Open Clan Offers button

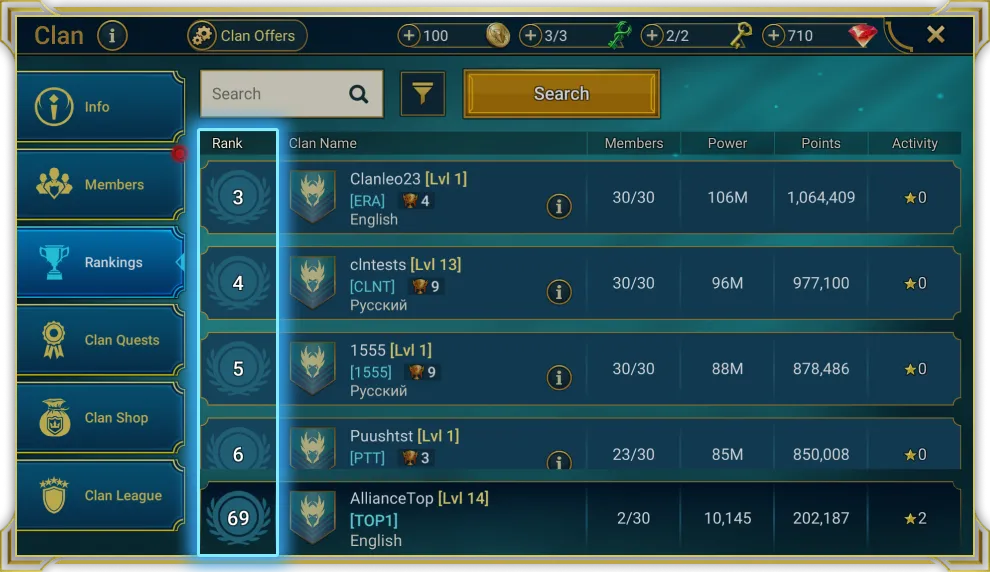coord(247,35)
